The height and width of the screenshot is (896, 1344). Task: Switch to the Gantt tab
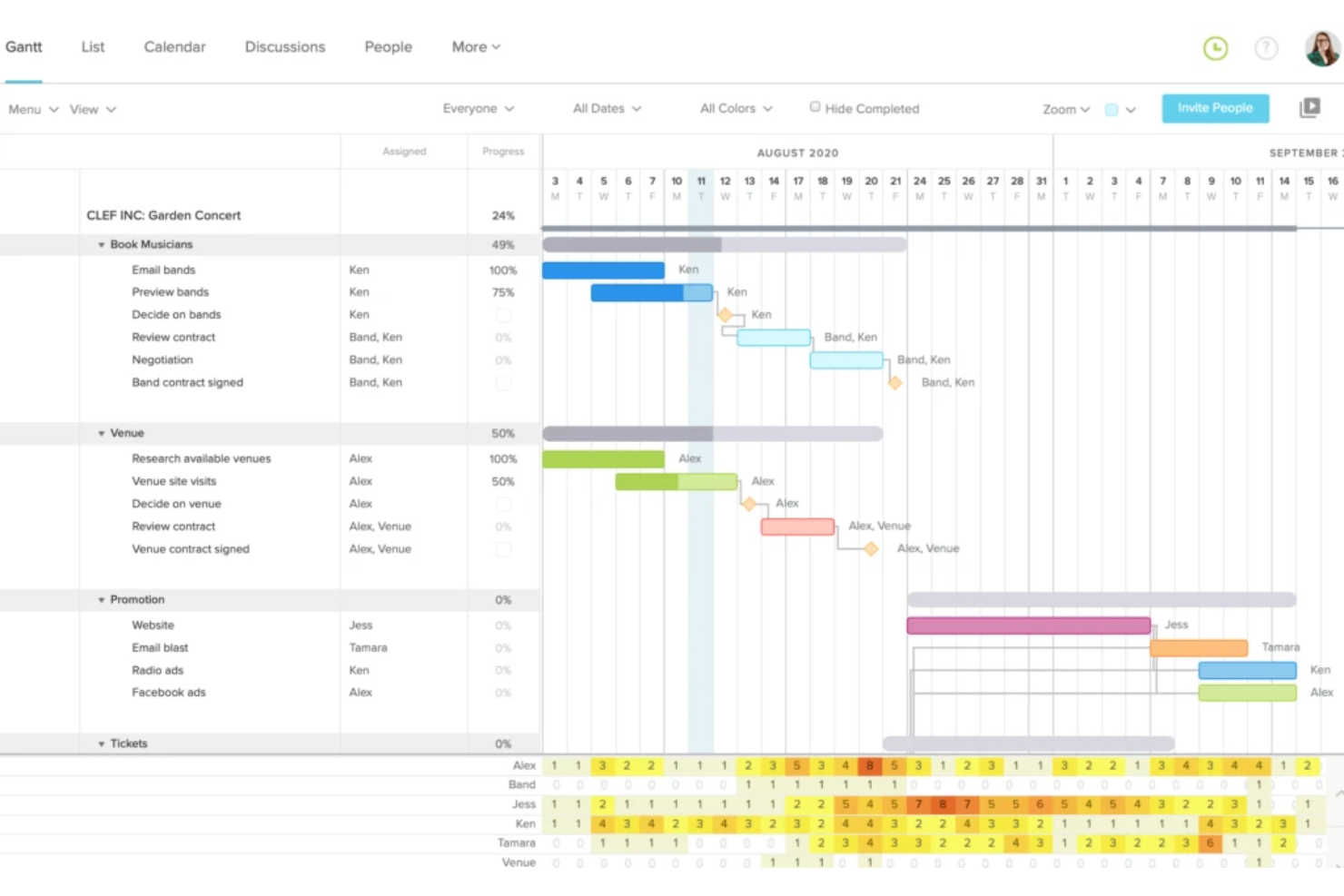24,46
